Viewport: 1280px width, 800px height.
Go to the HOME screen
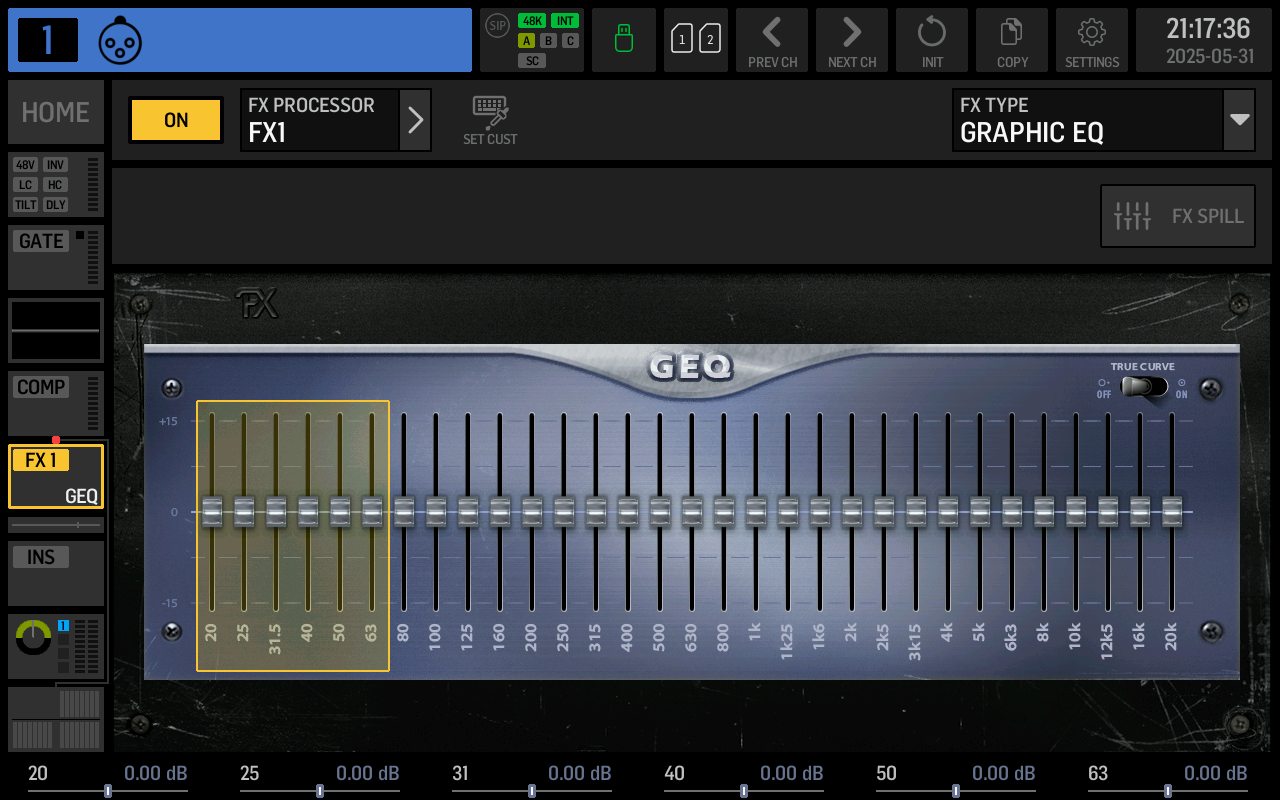(55, 112)
